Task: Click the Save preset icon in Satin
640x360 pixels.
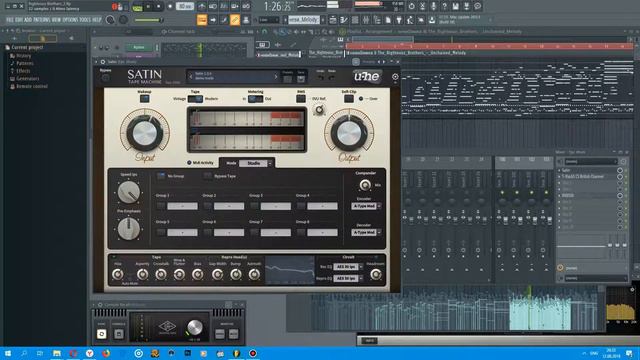Action: pyautogui.click(x=301, y=79)
